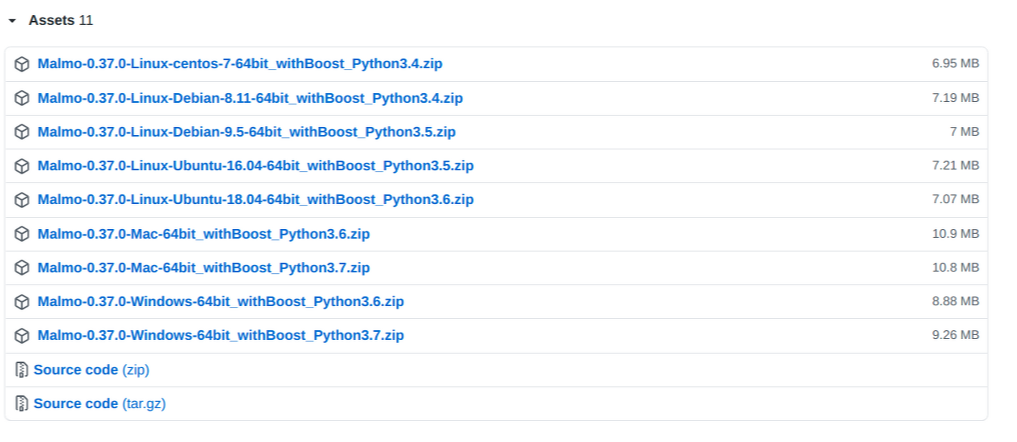Download Source code (tar.gz)
Screen dimensions: 1017x442
point(100,404)
